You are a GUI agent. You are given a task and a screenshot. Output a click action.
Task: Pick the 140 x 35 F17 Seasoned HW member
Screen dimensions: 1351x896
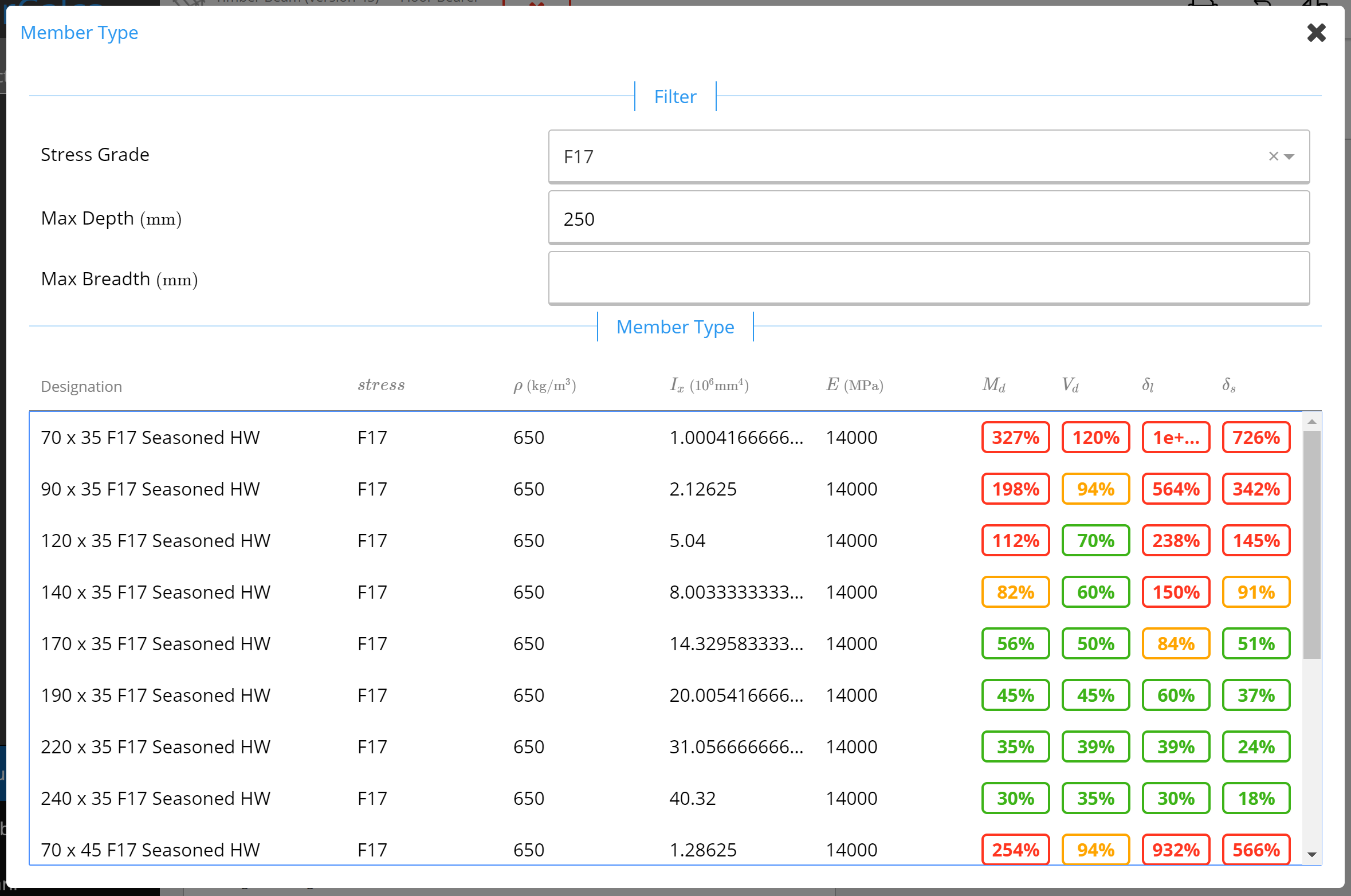point(155,592)
